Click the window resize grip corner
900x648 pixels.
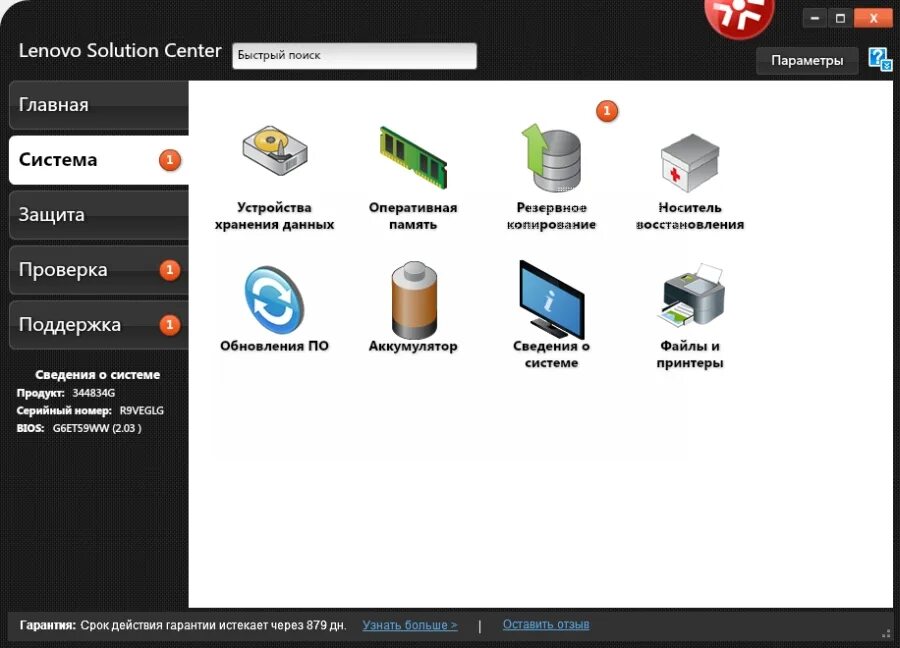pos(887,633)
